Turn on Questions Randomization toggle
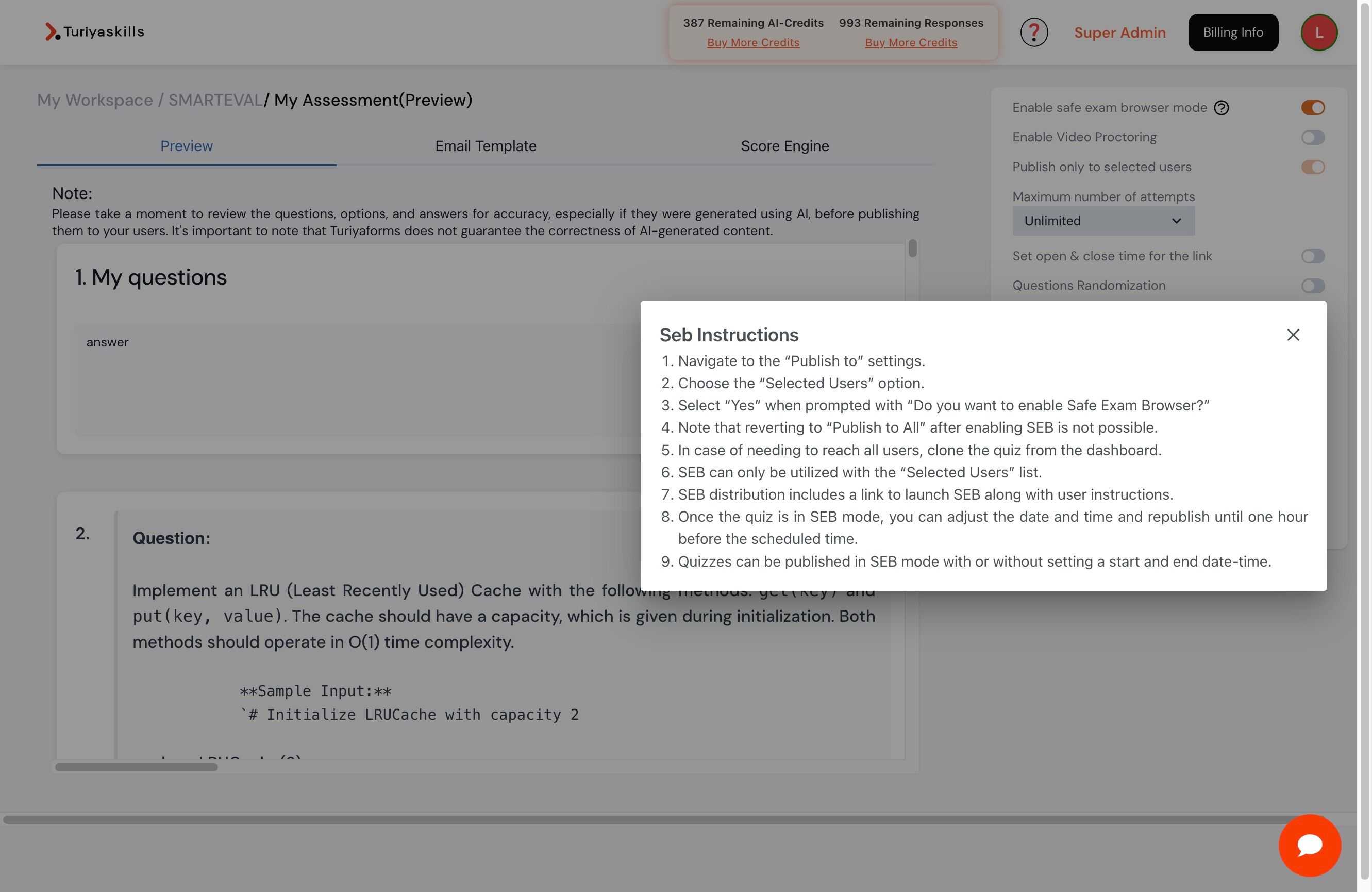The width and height of the screenshot is (1372, 892). pos(1312,286)
